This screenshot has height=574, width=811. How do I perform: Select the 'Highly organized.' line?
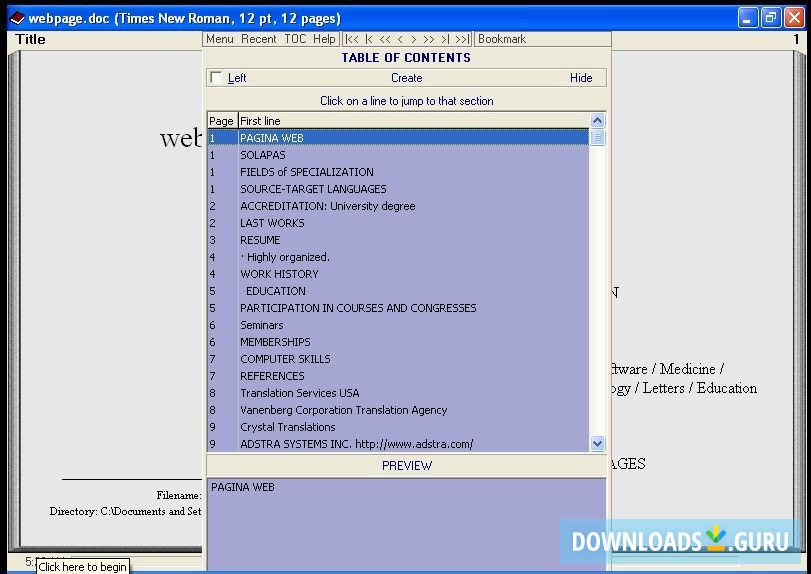click(x=398, y=257)
